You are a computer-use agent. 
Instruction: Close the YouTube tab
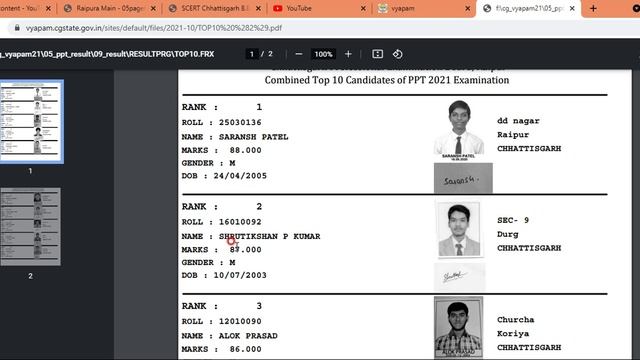[363, 8]
